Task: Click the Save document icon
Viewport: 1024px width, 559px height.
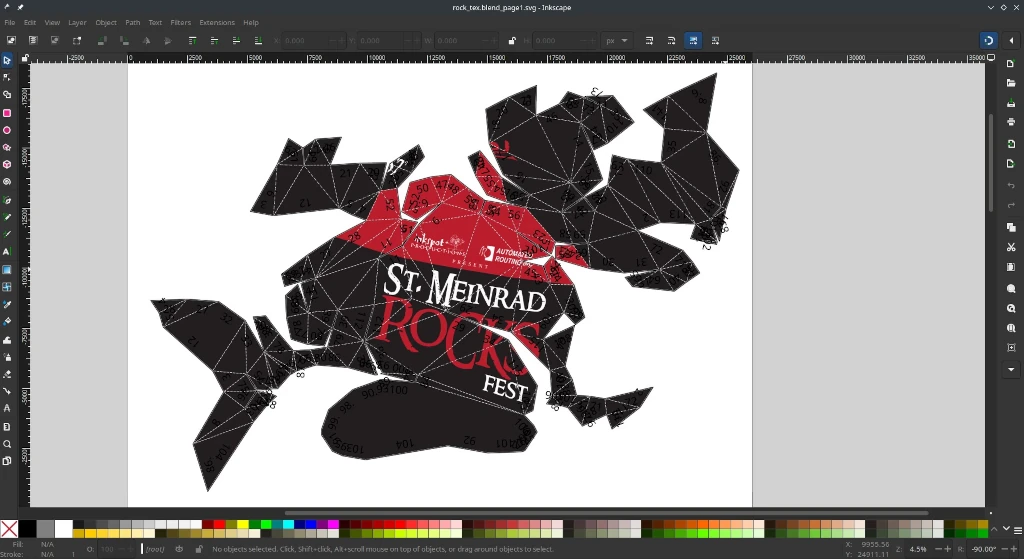Action: (x=1011, y=103)
